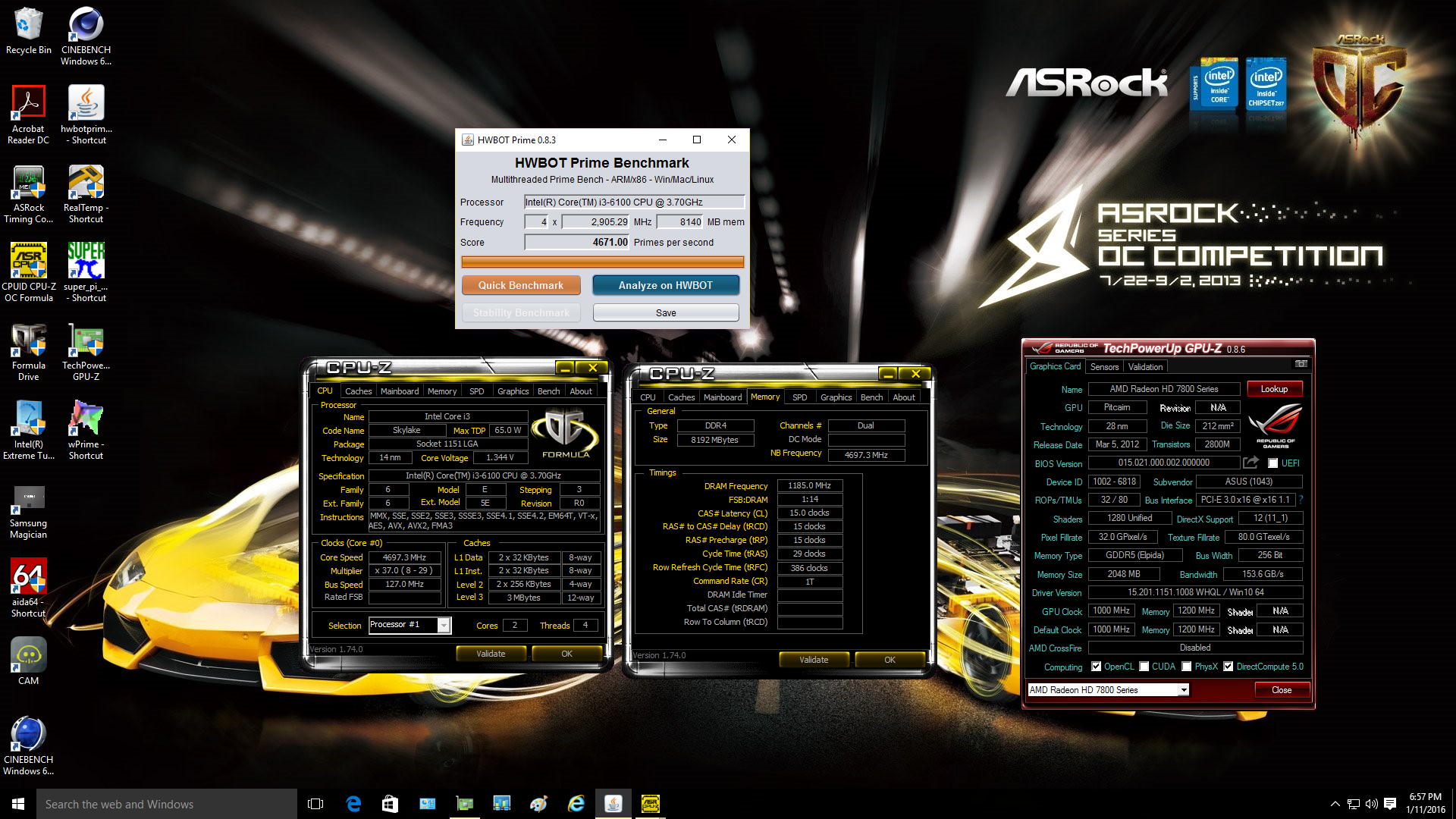
Task: Open CPUID CPU-Z OC Formula desktop icon
Action: pyautogui.click(x=29, y=272)
